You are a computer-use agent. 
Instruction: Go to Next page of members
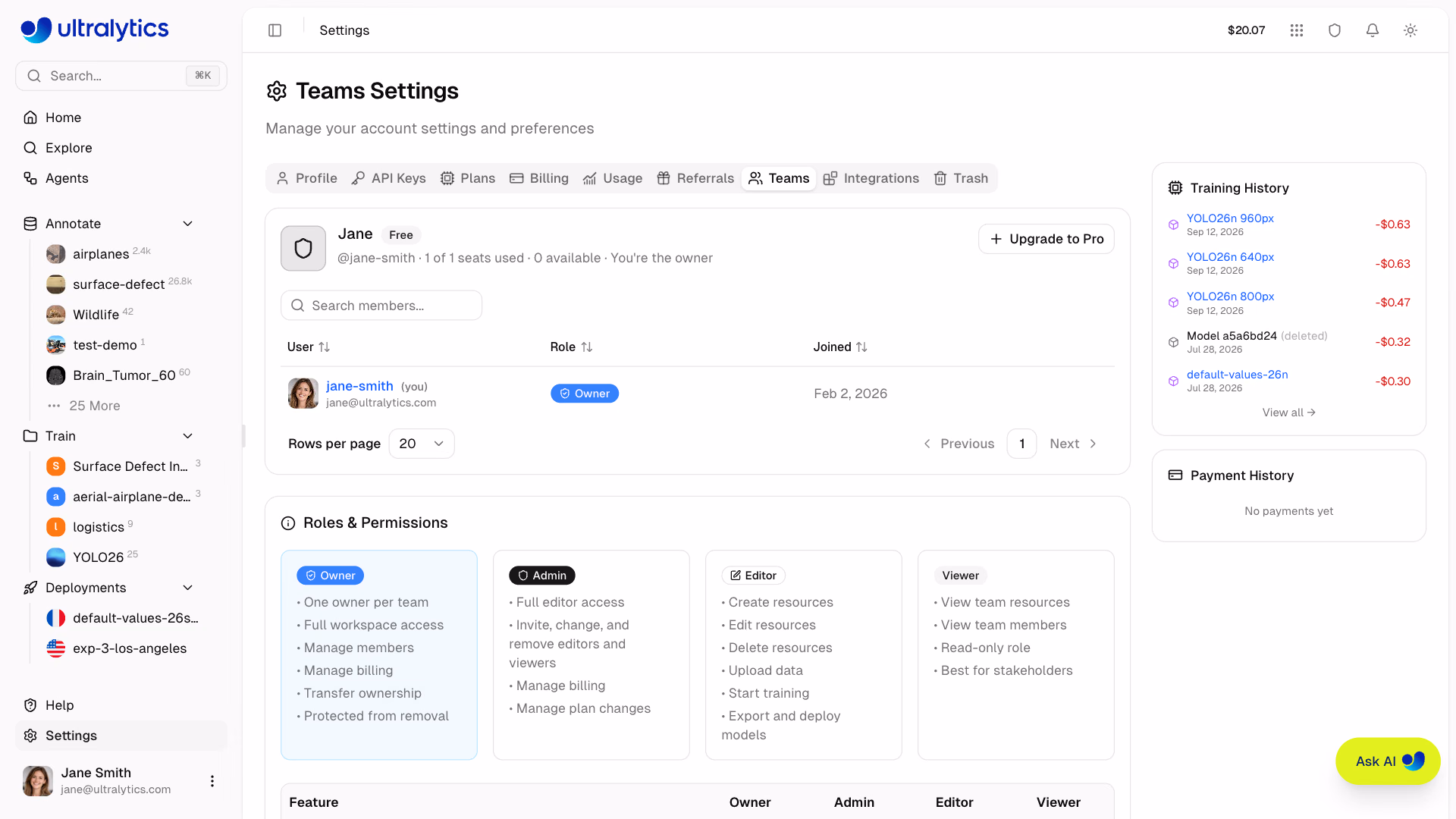point(1073,444)
